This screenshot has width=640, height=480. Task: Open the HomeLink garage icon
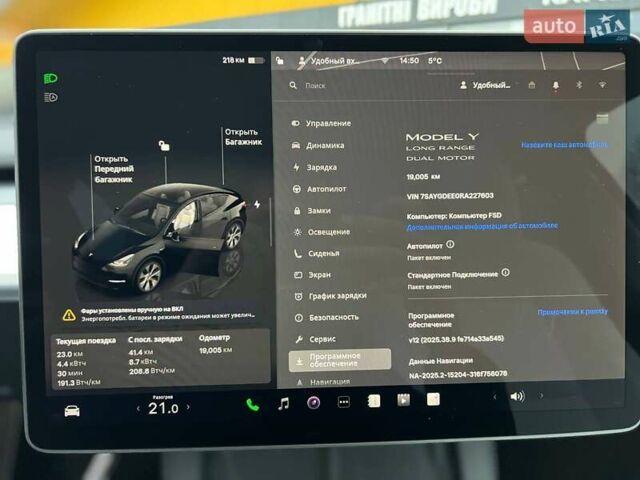[x=531, y=85]
